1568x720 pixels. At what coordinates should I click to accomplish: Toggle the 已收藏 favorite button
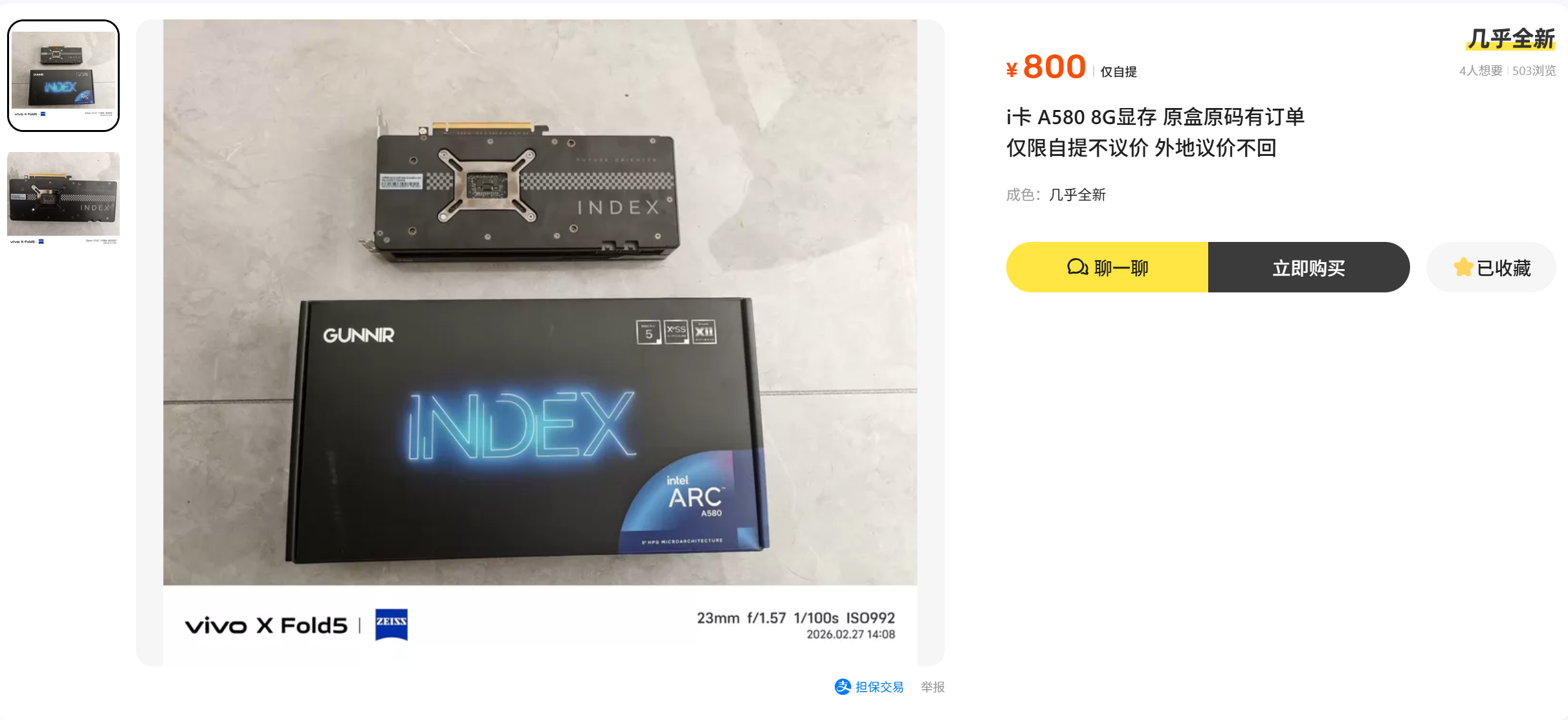pos(1491,267)
